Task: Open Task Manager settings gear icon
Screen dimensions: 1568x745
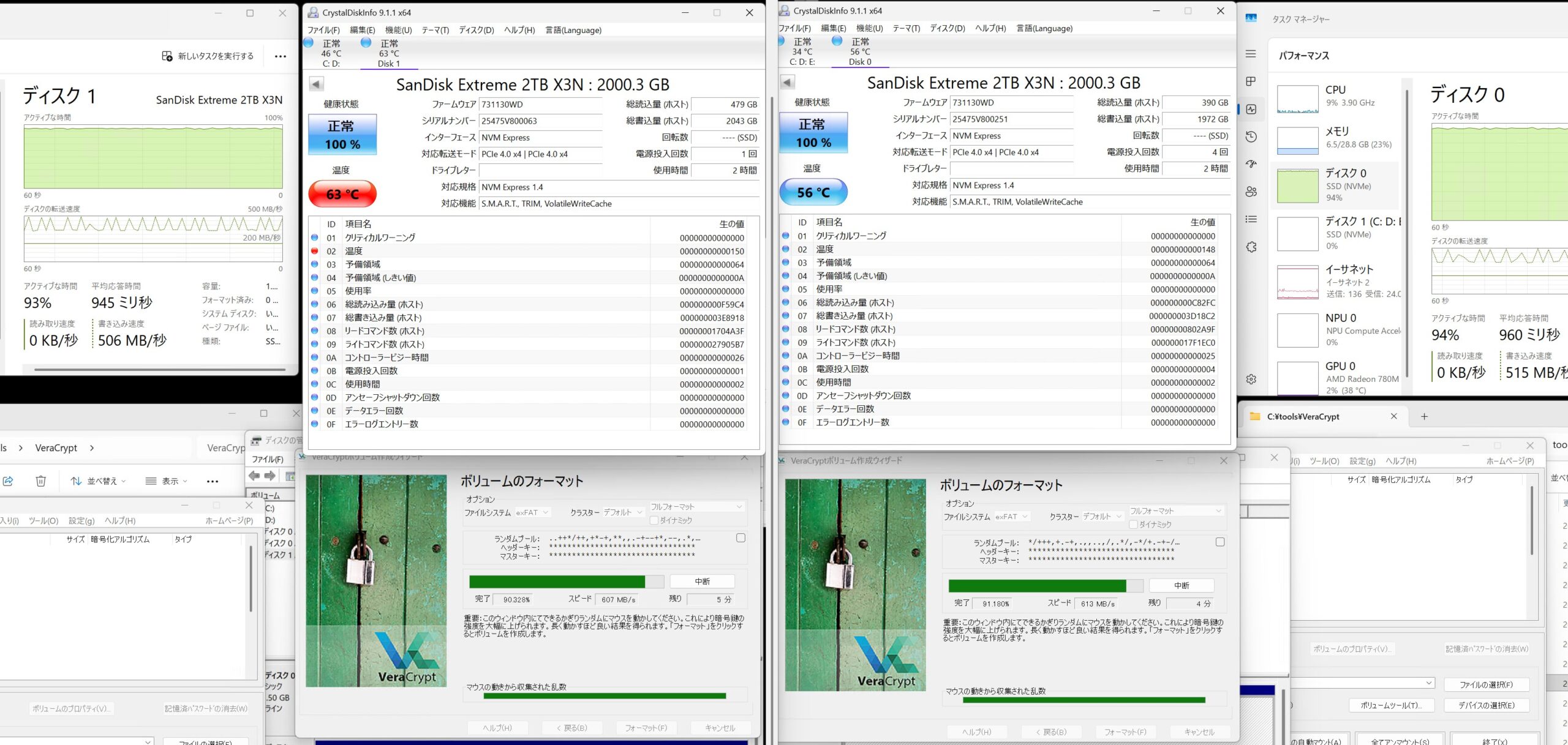Action: click(x=1251, y=379)
